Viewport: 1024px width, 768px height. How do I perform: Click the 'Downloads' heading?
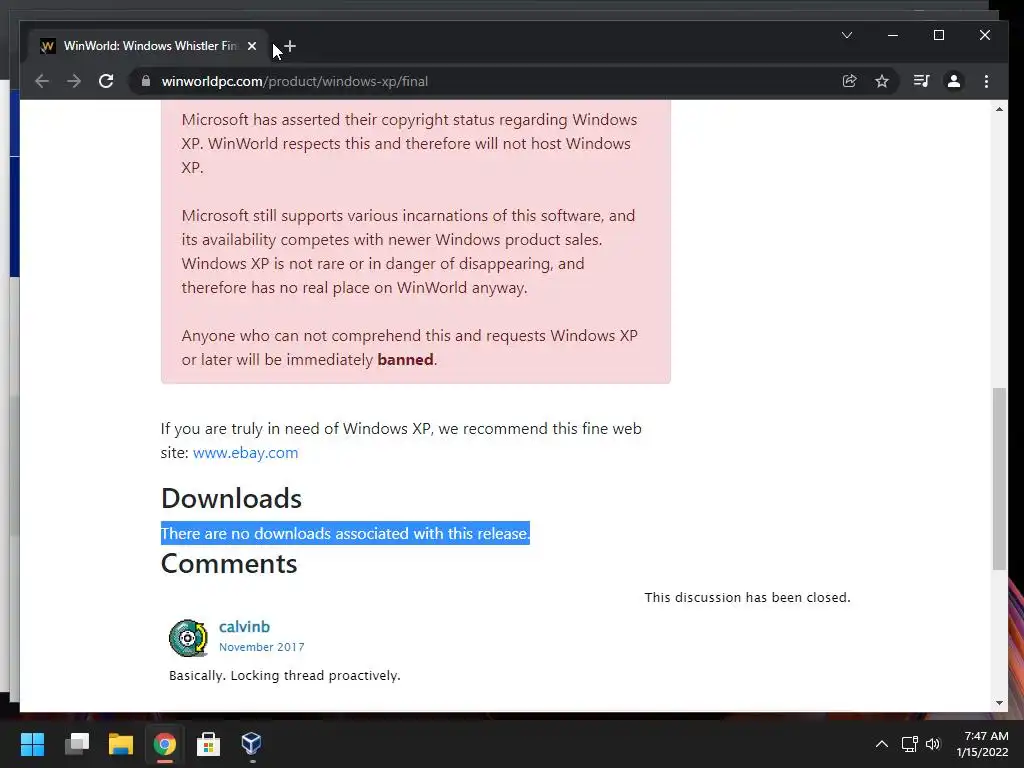231,498
